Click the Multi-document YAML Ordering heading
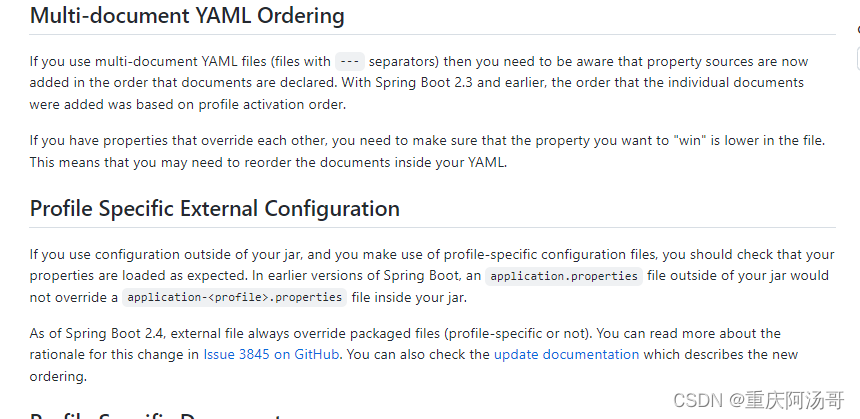The height and width of the screenshot is (419, 860). click(187, 16)
